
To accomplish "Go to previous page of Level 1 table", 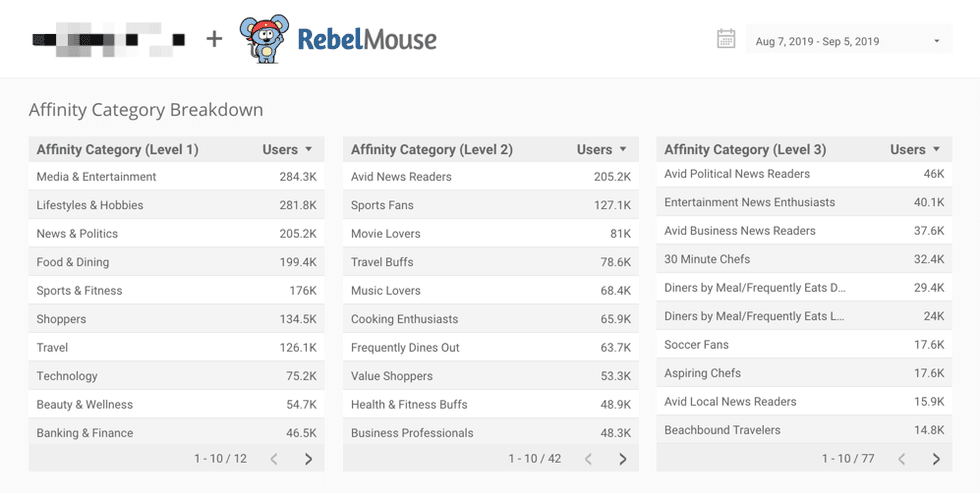I will point(274,459).
